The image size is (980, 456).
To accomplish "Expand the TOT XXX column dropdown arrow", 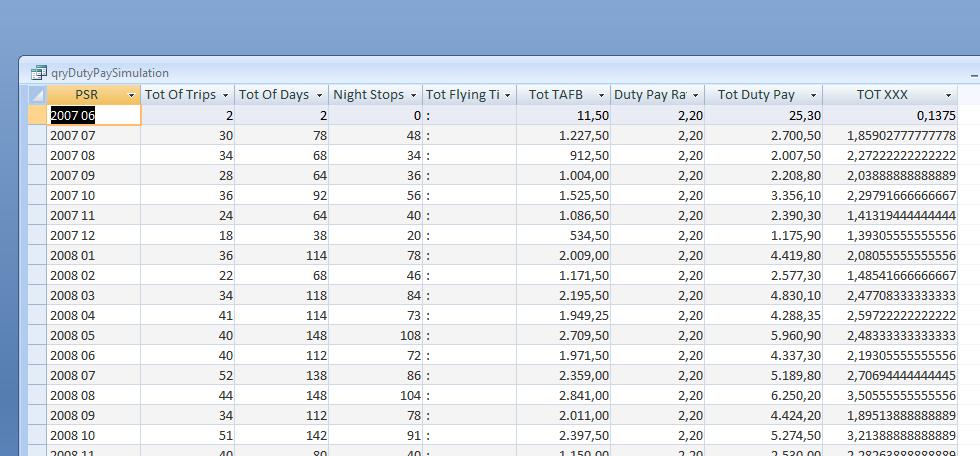I will point(948,95).
